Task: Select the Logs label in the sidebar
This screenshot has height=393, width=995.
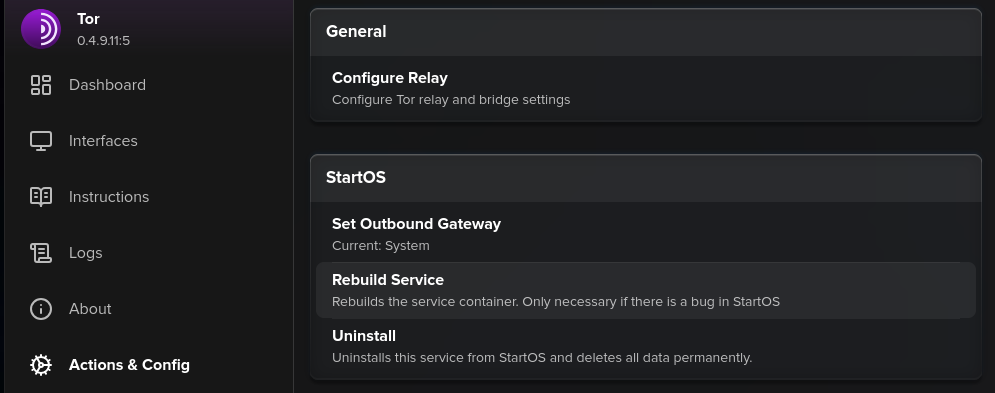Action: pyautogui.click(x=86, y=253)
